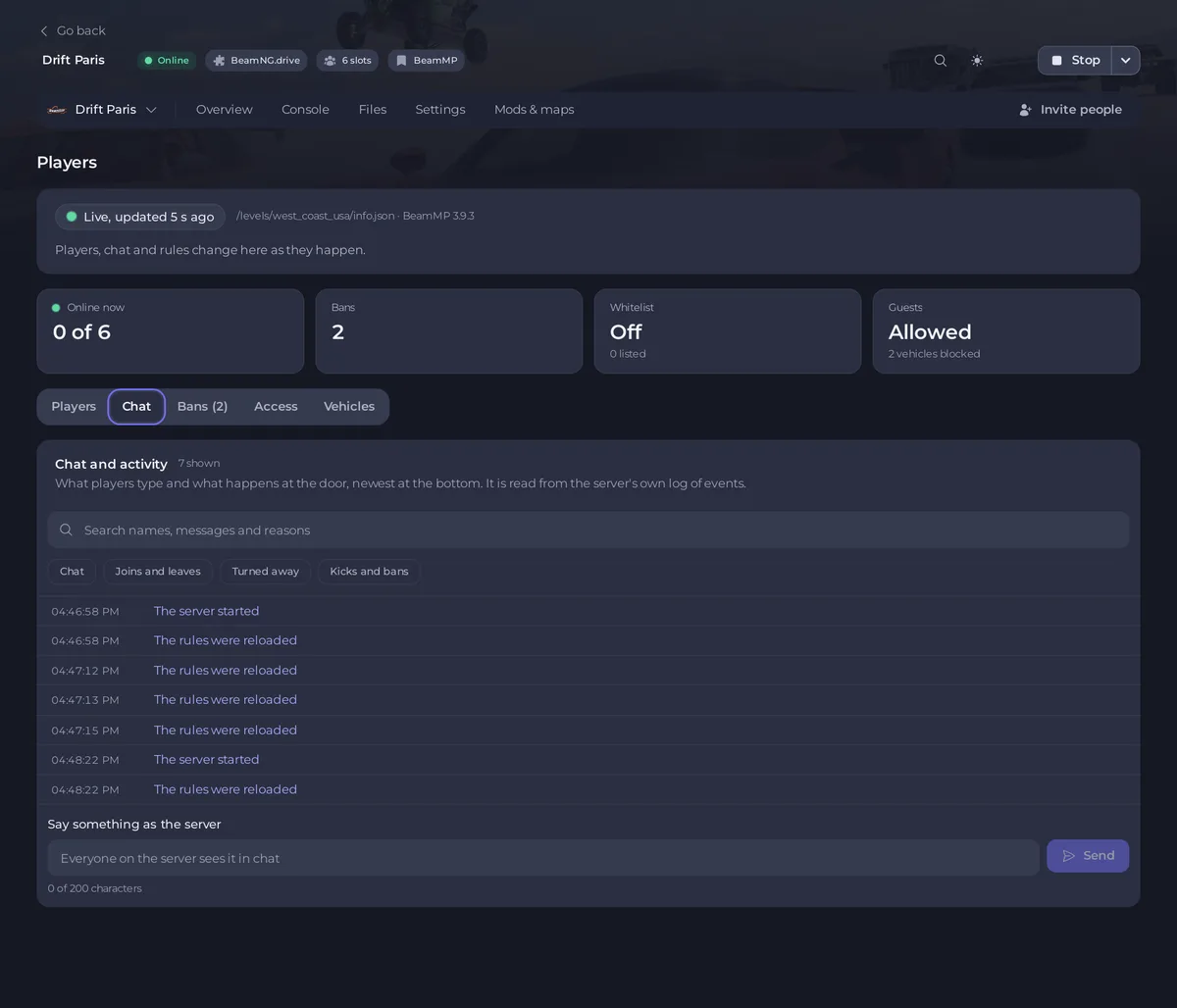Select the Chat tab
The height and width of the screenshot is (1008, 1177).
click(136, 407)
